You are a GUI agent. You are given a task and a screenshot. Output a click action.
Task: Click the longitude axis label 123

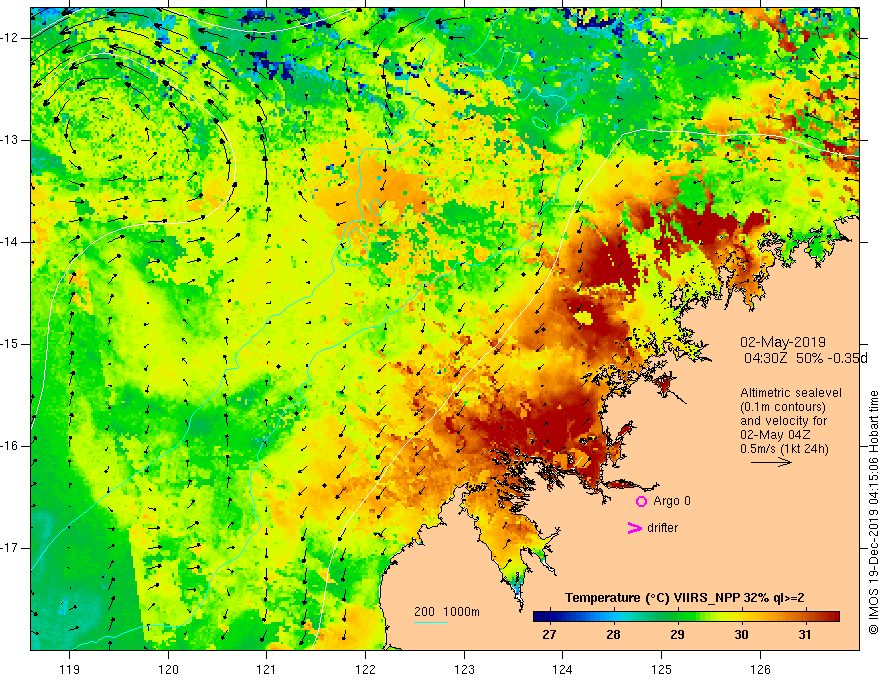pyautogui.click(x=464, y=669)
